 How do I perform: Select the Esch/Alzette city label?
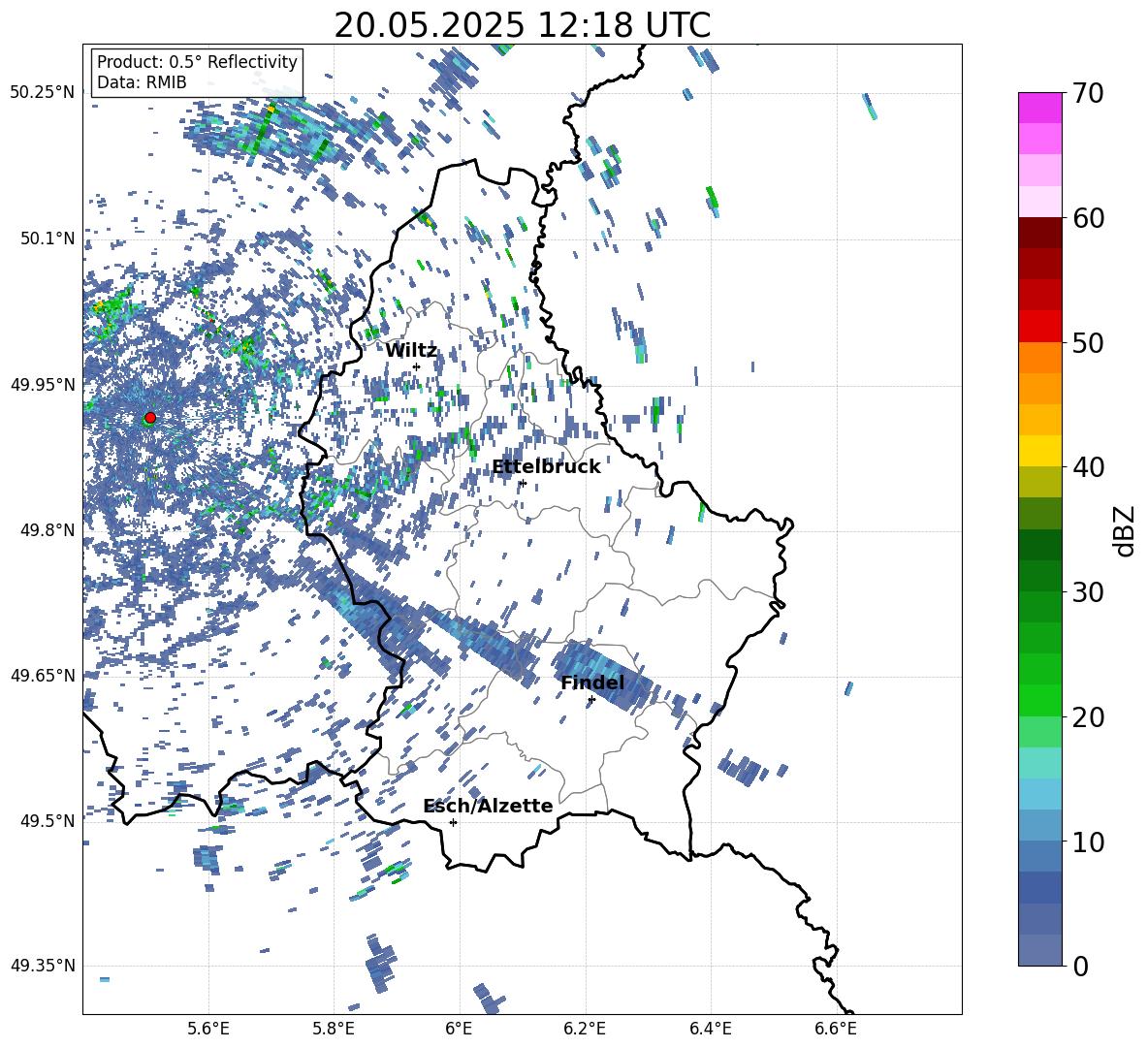pos(488,806)
